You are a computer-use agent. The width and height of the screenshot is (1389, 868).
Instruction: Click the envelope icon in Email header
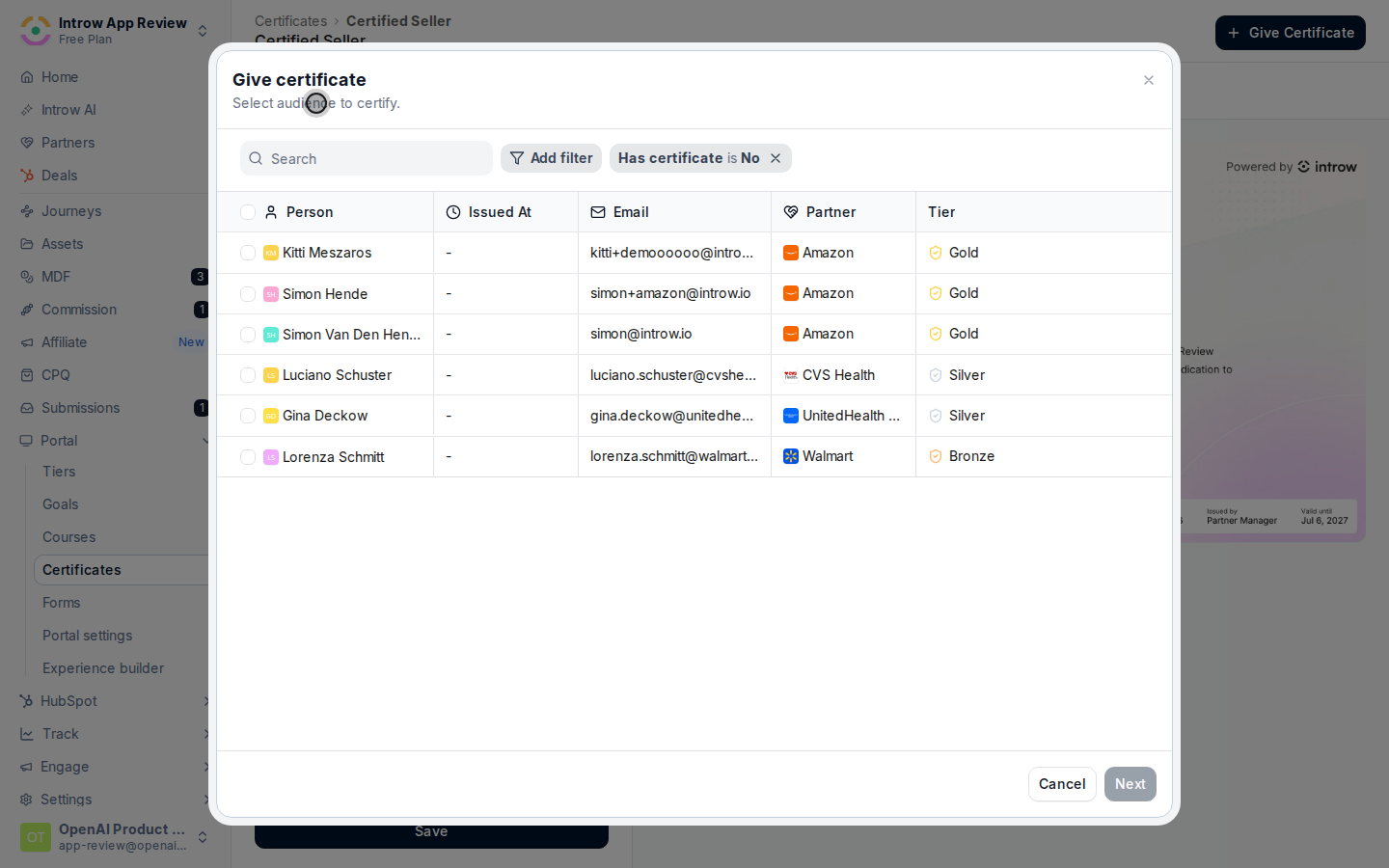pyautogui.click(x=598, y=212)
